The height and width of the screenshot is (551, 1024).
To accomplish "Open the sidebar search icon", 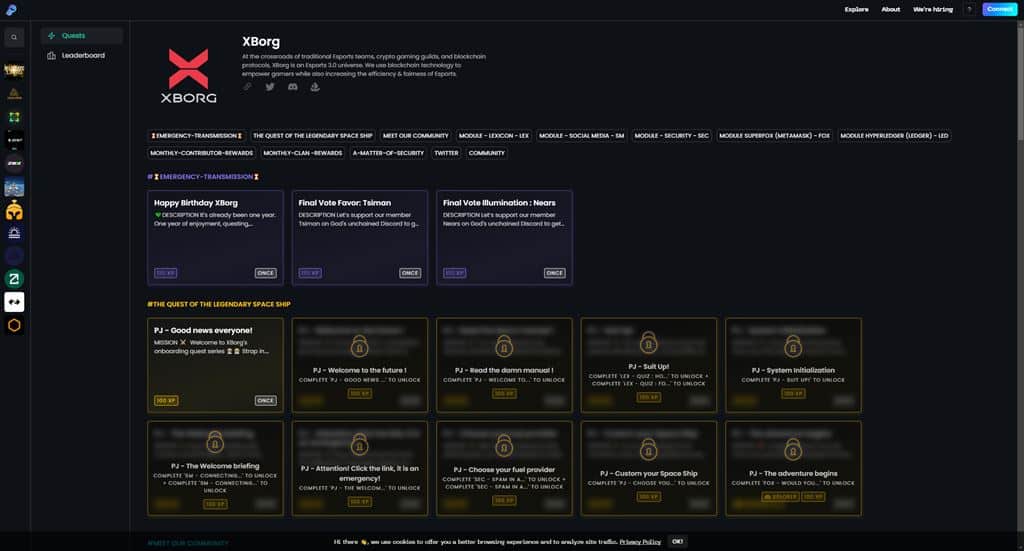I will [x=14, y=37].
